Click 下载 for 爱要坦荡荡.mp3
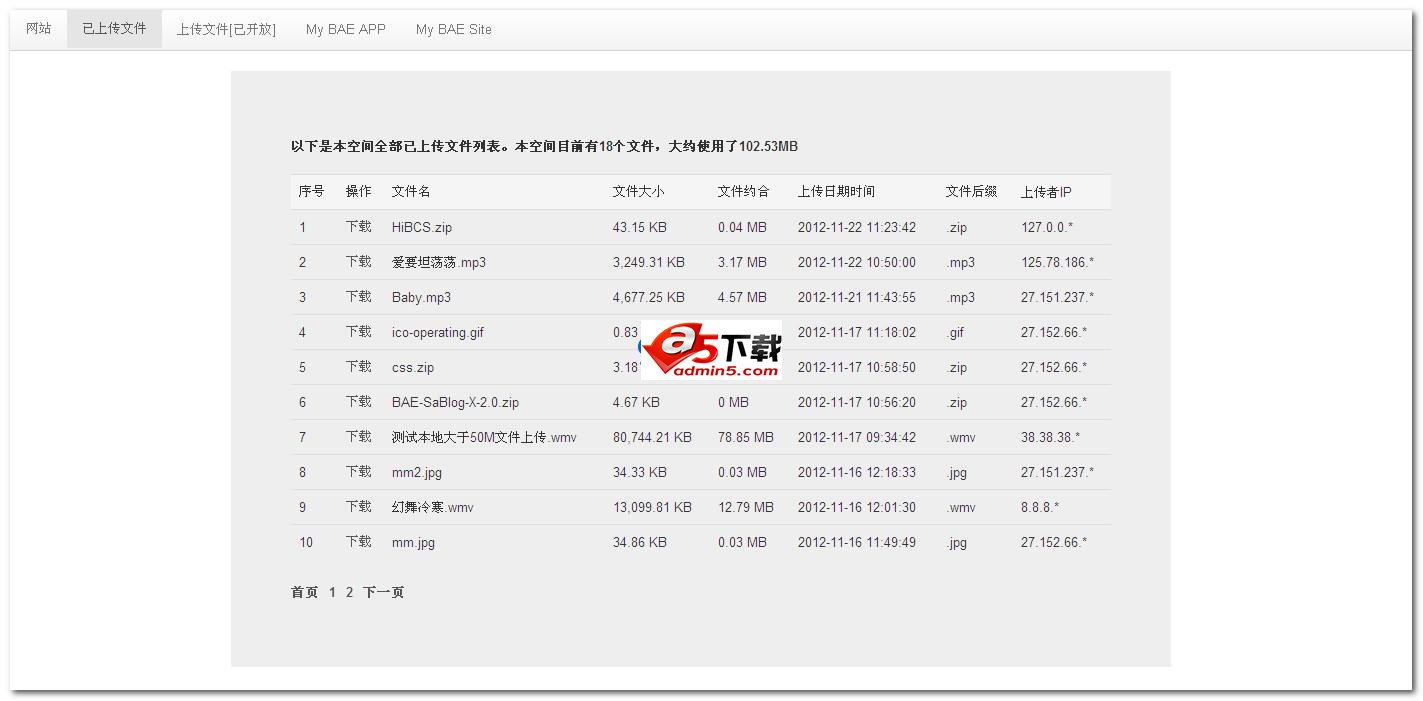 click(358, 262)
